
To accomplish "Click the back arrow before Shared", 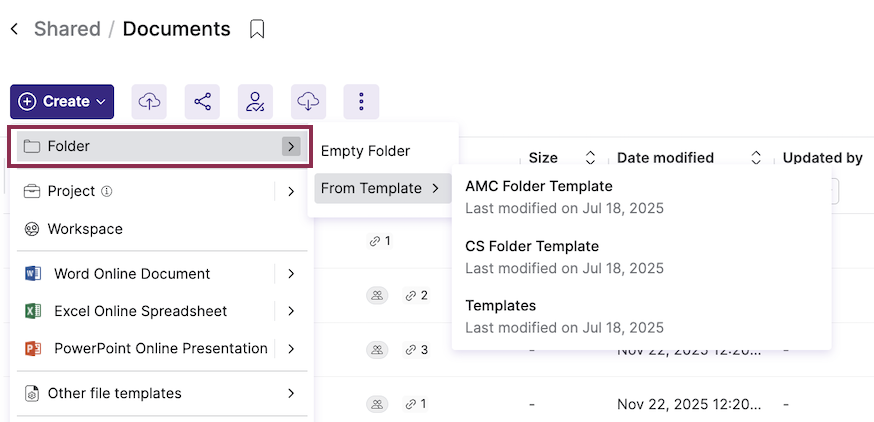I will point(15,29).
